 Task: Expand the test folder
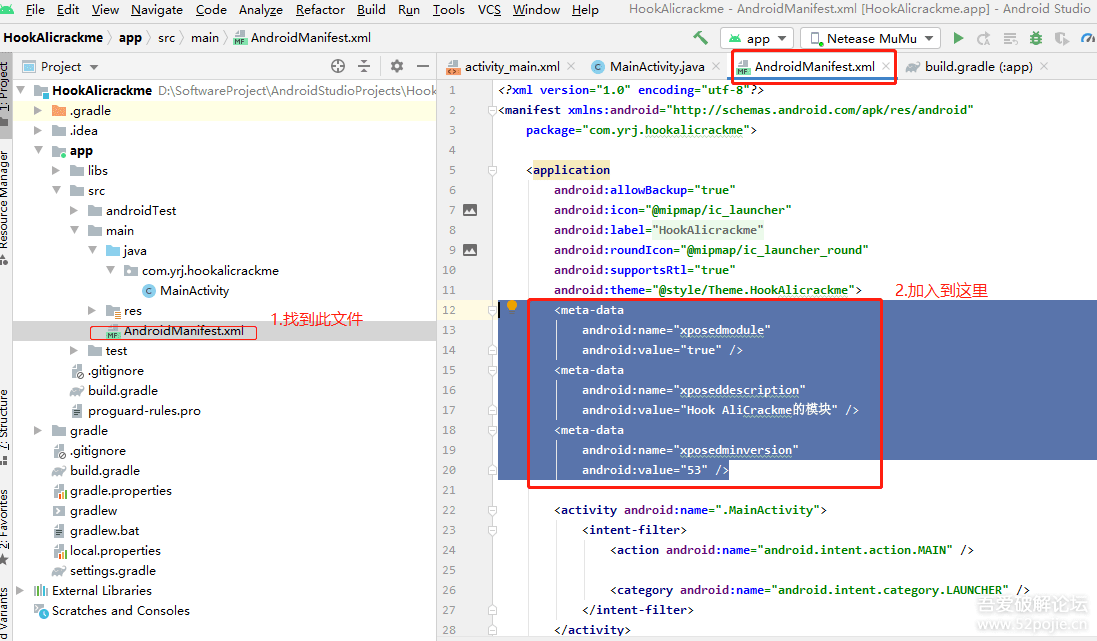coord(74,351)
